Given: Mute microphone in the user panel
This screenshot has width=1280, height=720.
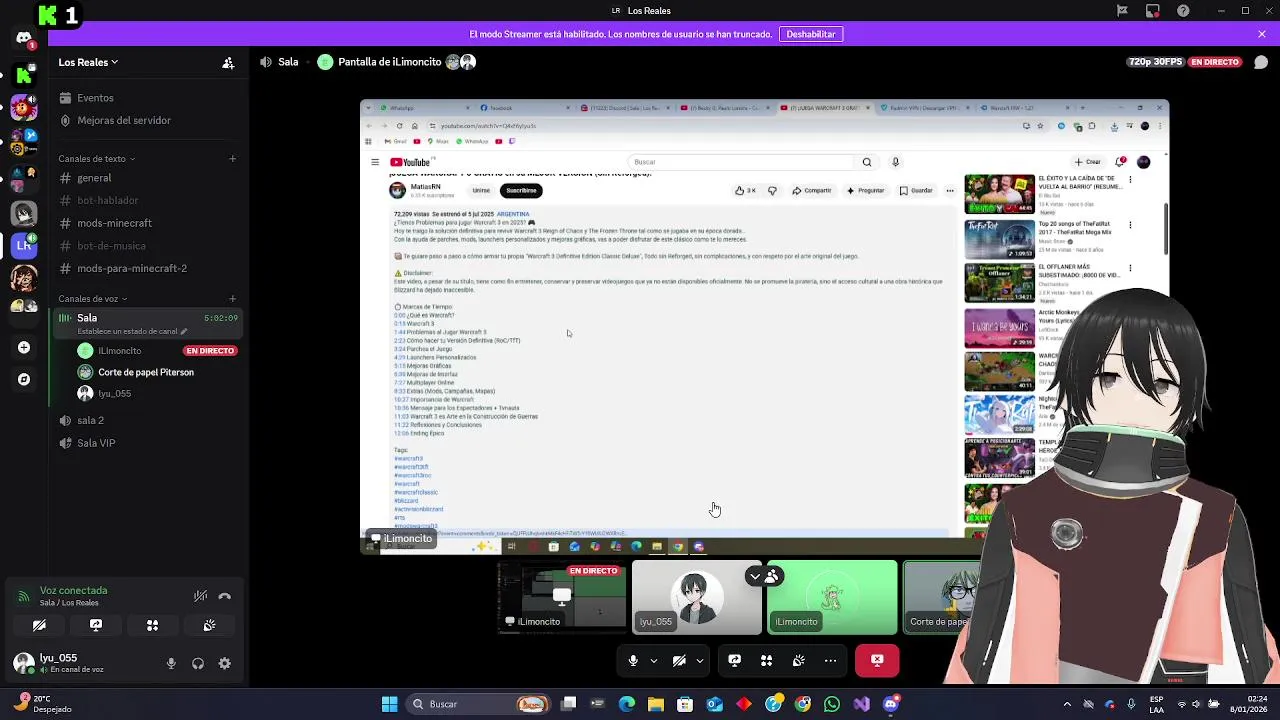Looking at the screenshot, I should [171, 663].
